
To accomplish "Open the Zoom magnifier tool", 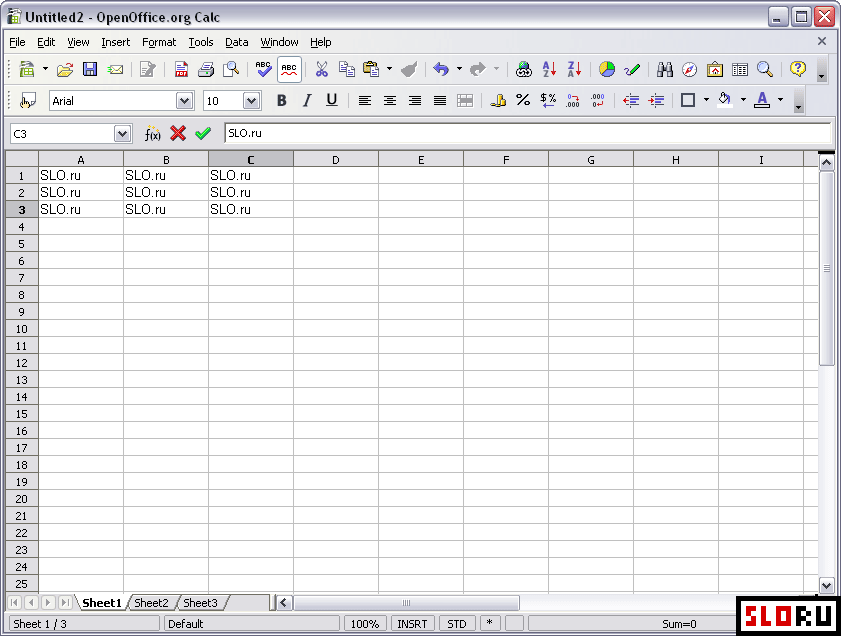I will 765,69.
